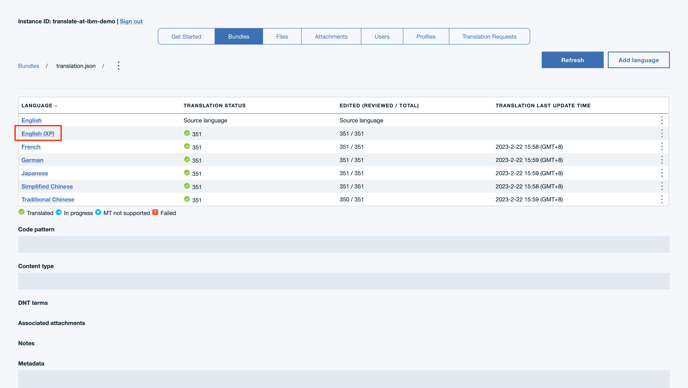Switch to the Get Started tab
Screen dimensions: 688x388
[186, 36]
